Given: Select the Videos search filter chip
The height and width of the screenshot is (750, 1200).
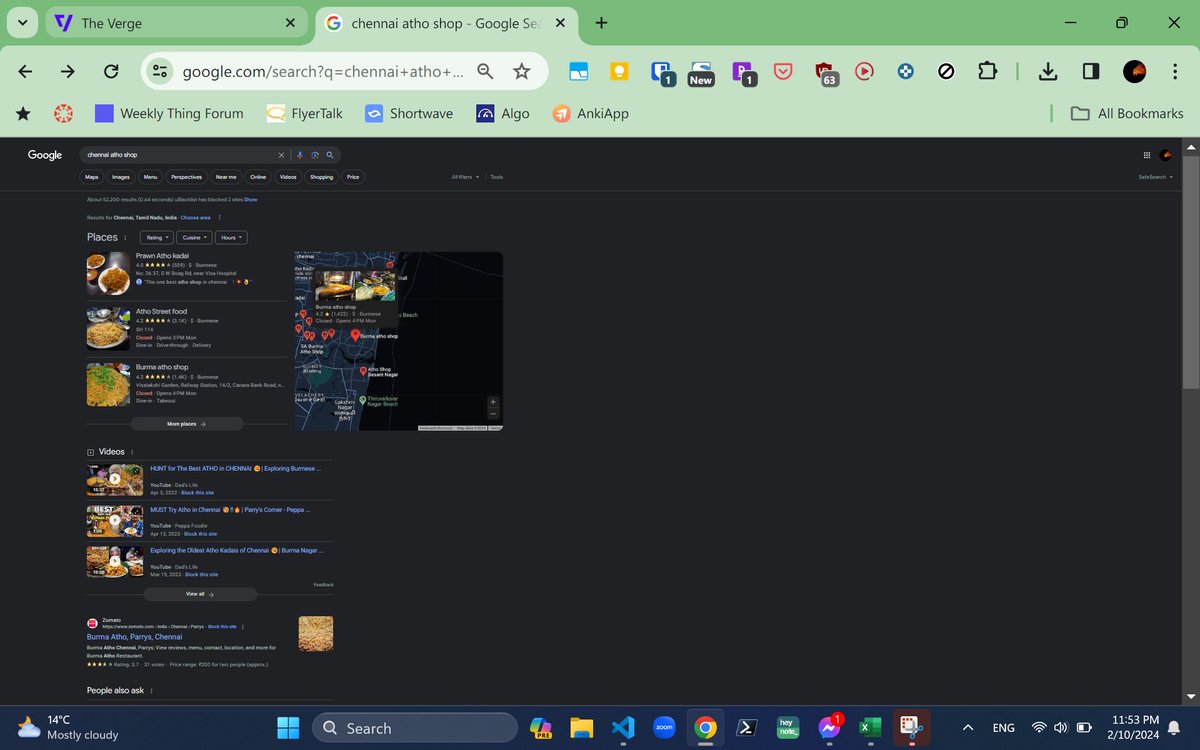Looking at the screenshot, I should pyautogui.click(x=288, y=177).
